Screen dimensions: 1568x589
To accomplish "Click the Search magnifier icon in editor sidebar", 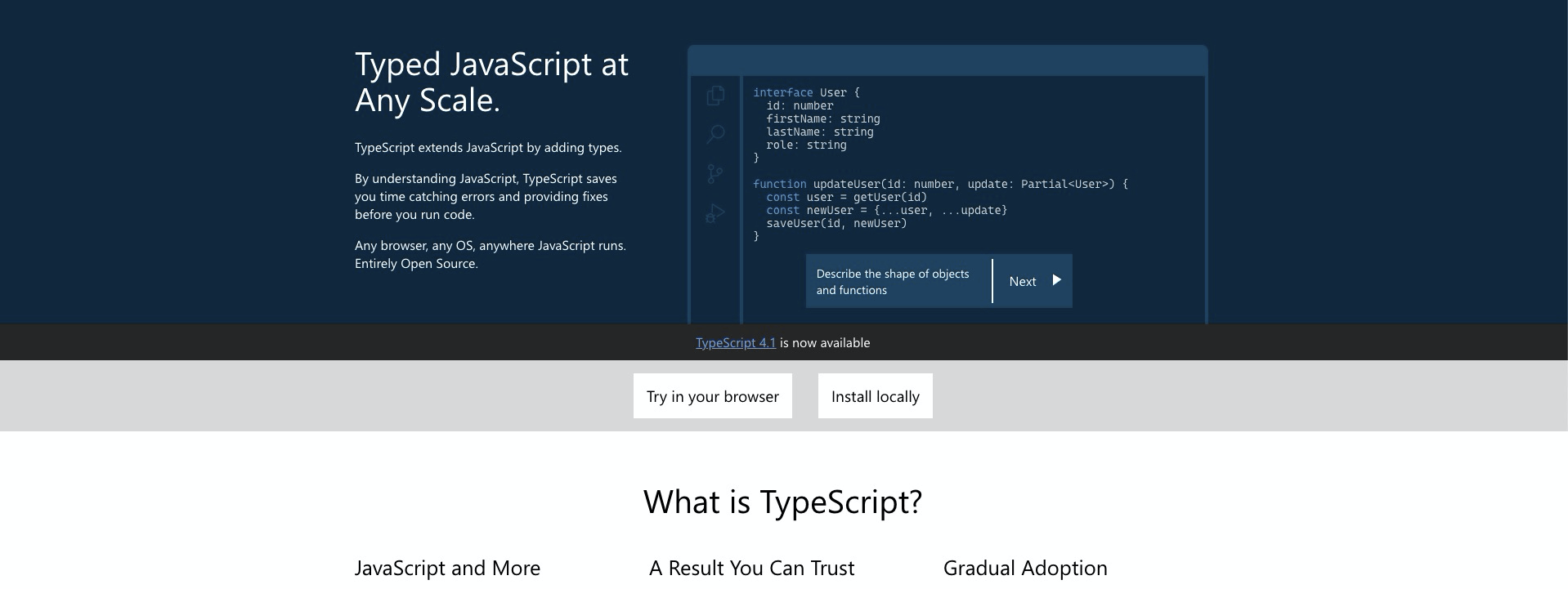I will coord(715,134).
